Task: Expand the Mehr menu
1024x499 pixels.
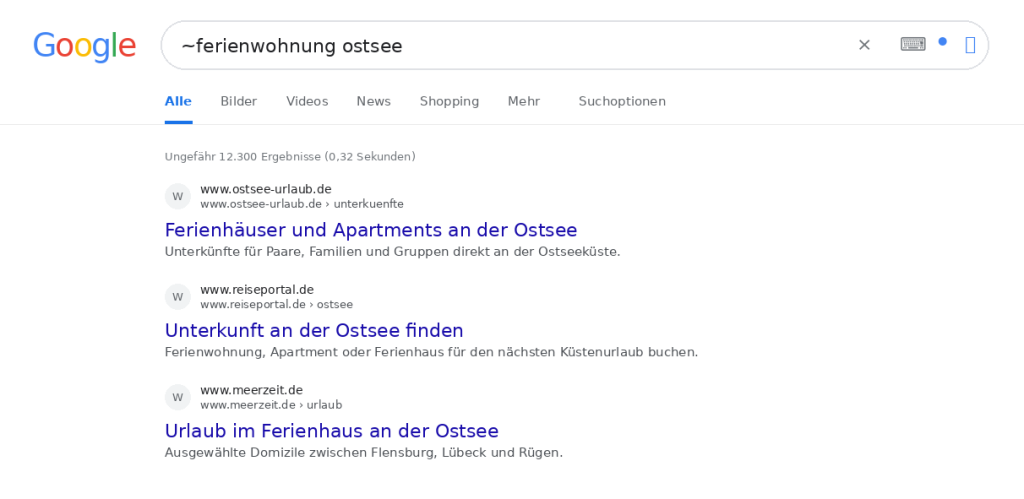Action: 524,101
